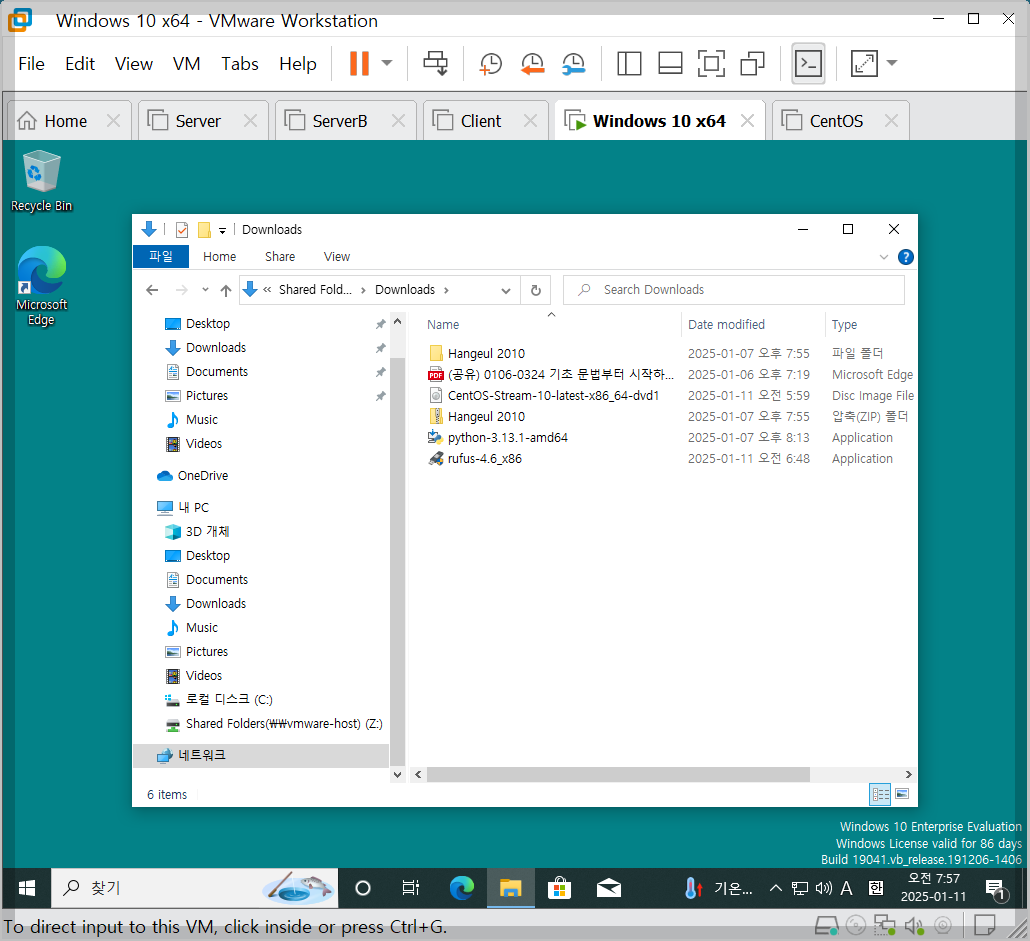This screenshot has height=941, width=1030.
Task: Go back using Explorer's back arrow
Action: coord(152,290)
